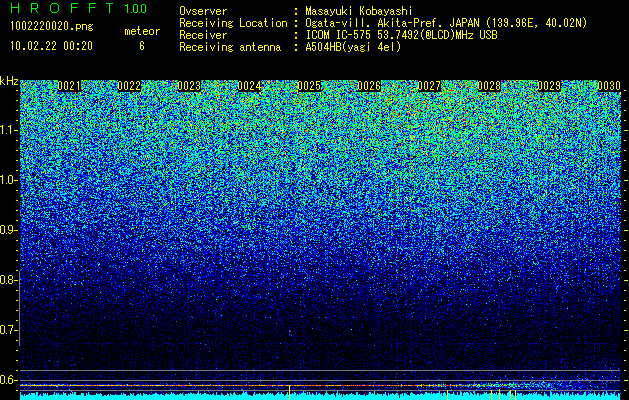629x400 pixels.
Task: Select observer name Masayuki Kobayashi
Action: [359, 11]
